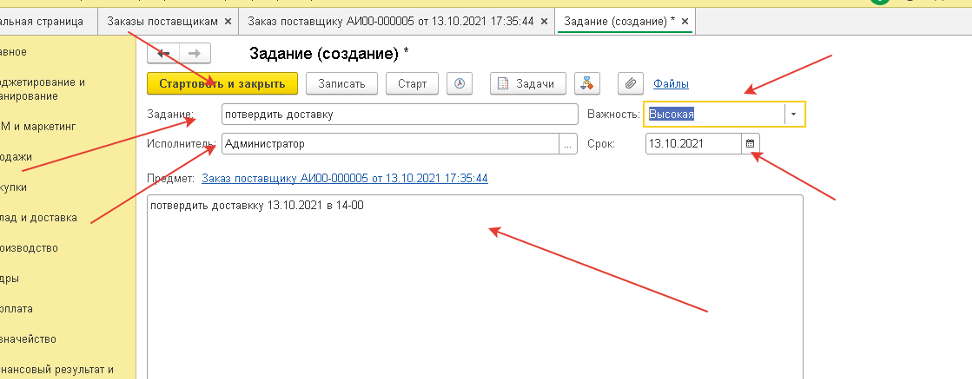Open the calendar picker for Срок
The width and height of the screenshot is (972, 379).
[x=750, y=144]
